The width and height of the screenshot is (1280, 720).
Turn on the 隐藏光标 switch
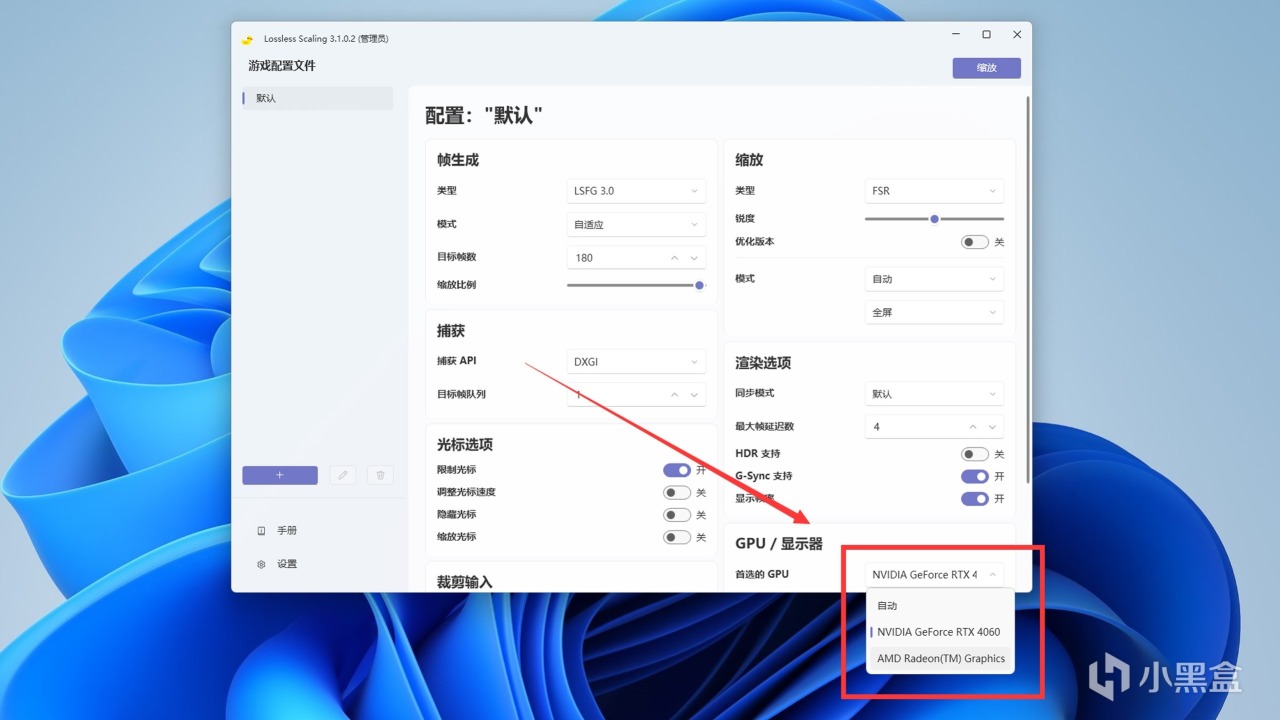point(677,515)
